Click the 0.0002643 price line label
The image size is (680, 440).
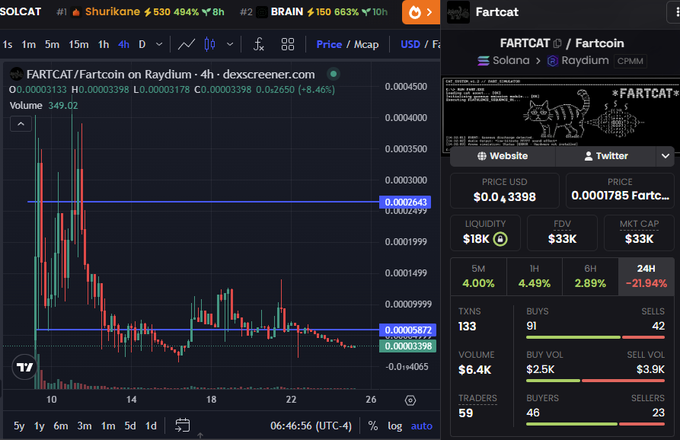tap(405, 202)
